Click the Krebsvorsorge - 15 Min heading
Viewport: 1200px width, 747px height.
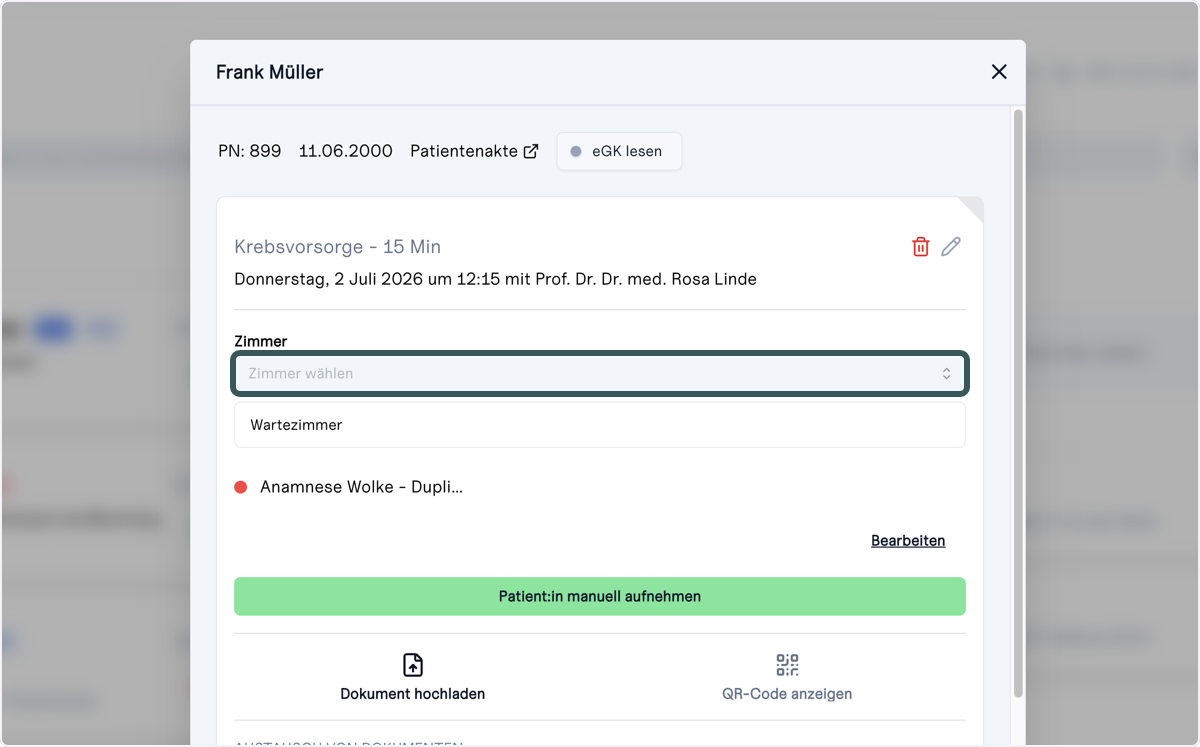(x=337, y=247)
